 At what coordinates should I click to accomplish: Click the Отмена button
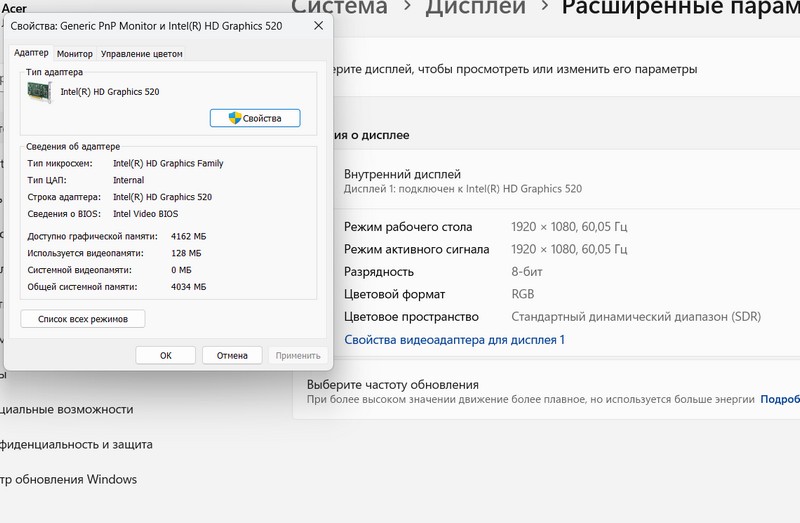pos(232,355)
